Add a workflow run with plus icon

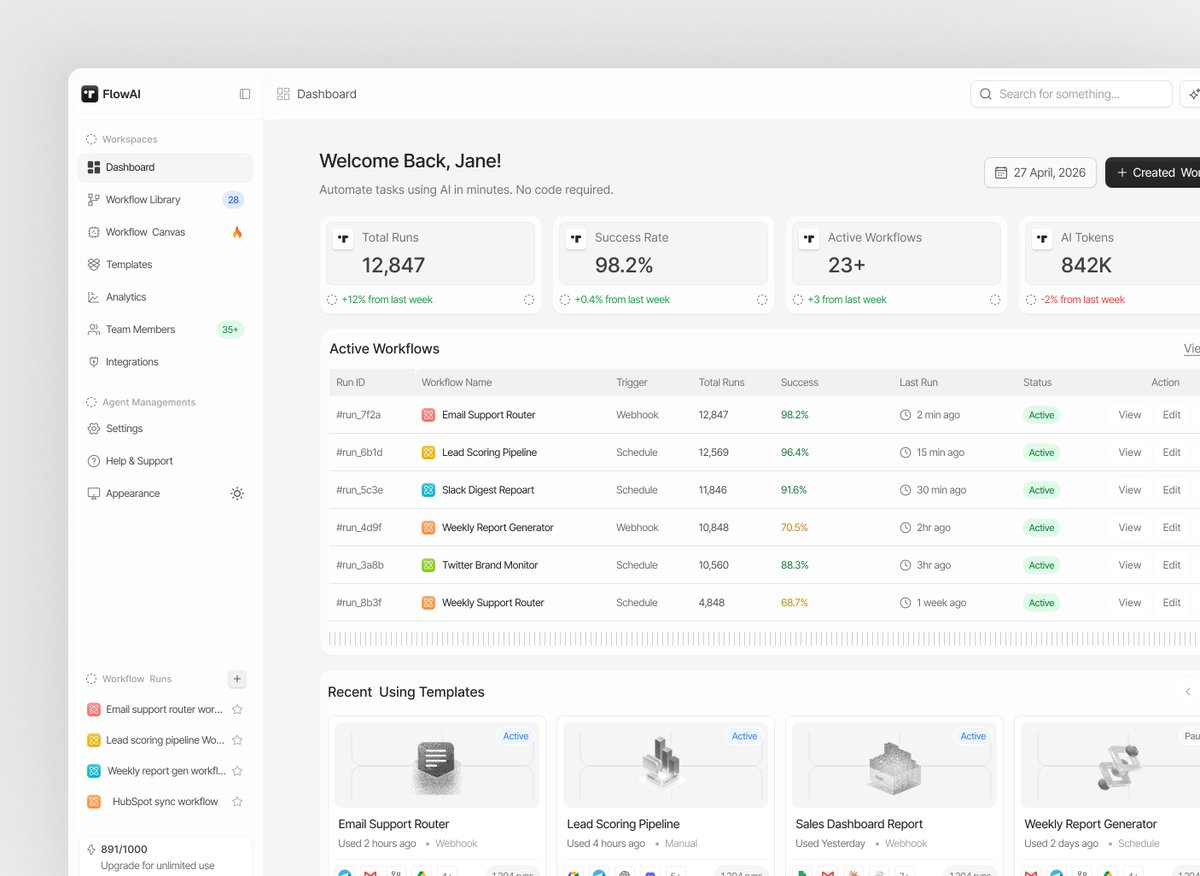pos(237,679)
